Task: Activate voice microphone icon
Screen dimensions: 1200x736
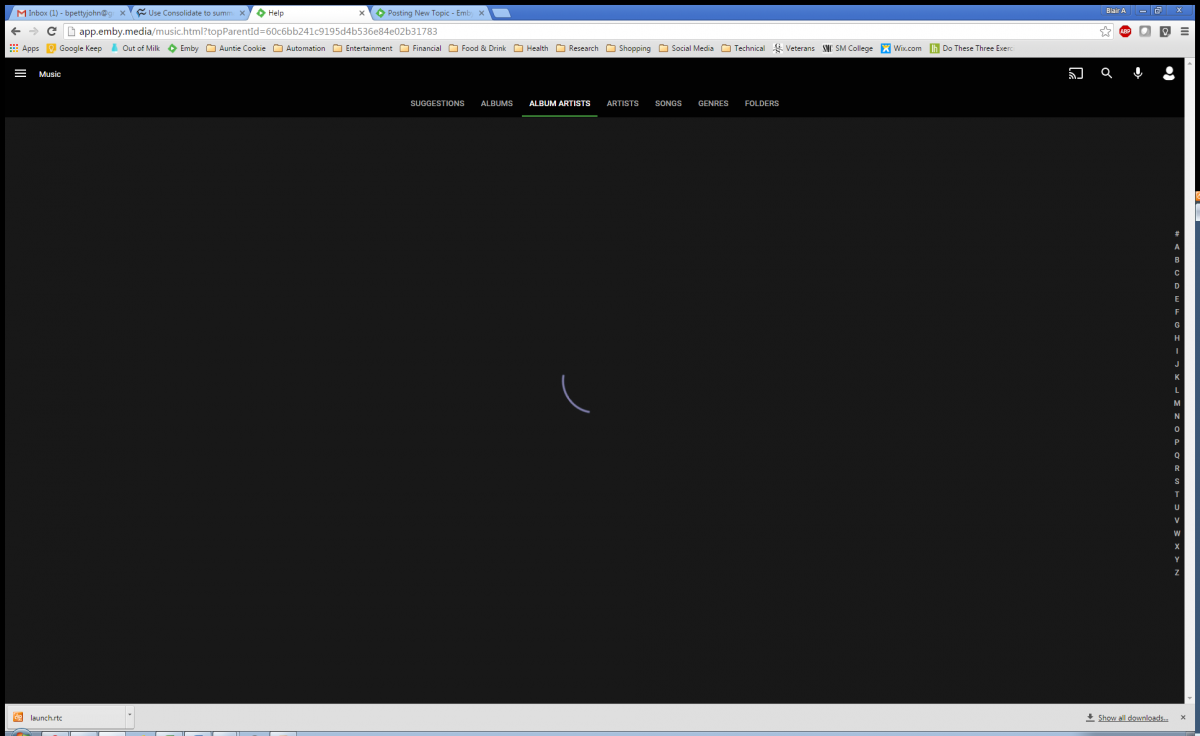Action: 1138,73
